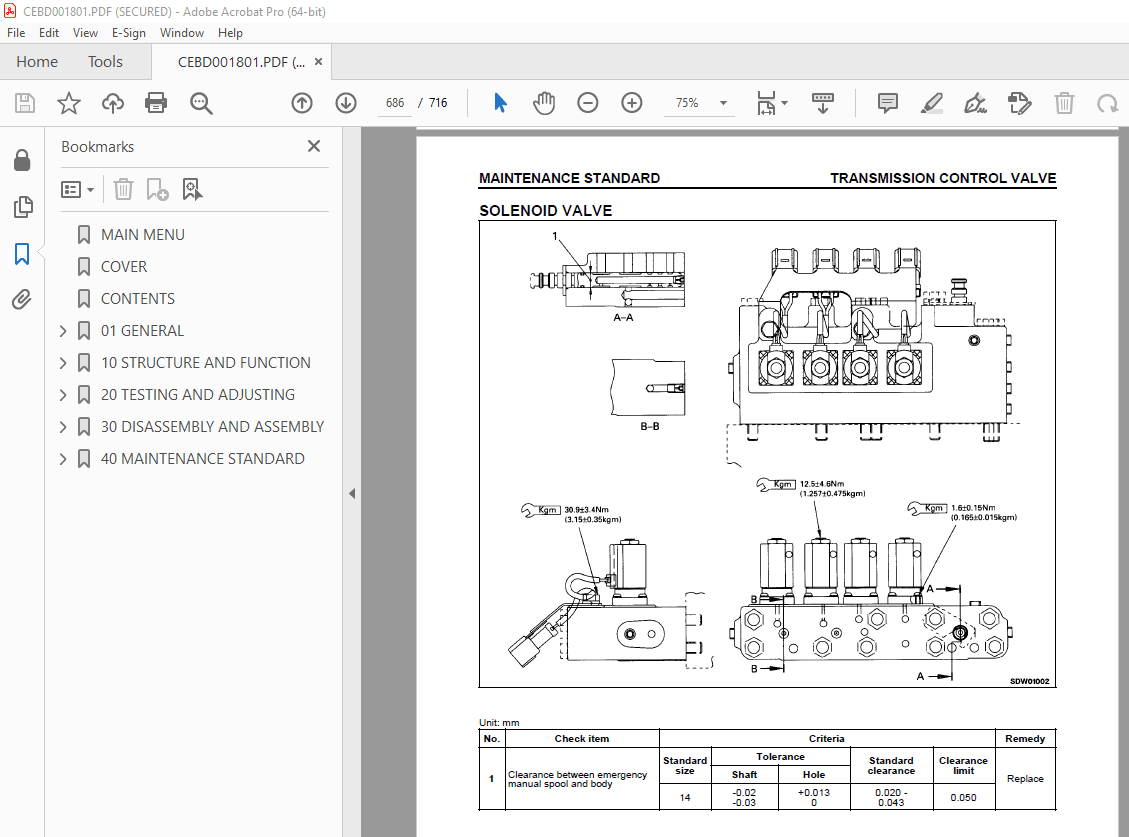Open the Sign document pen tool
The width and height of the screenshot is (1129, 837).
[975, 103]
